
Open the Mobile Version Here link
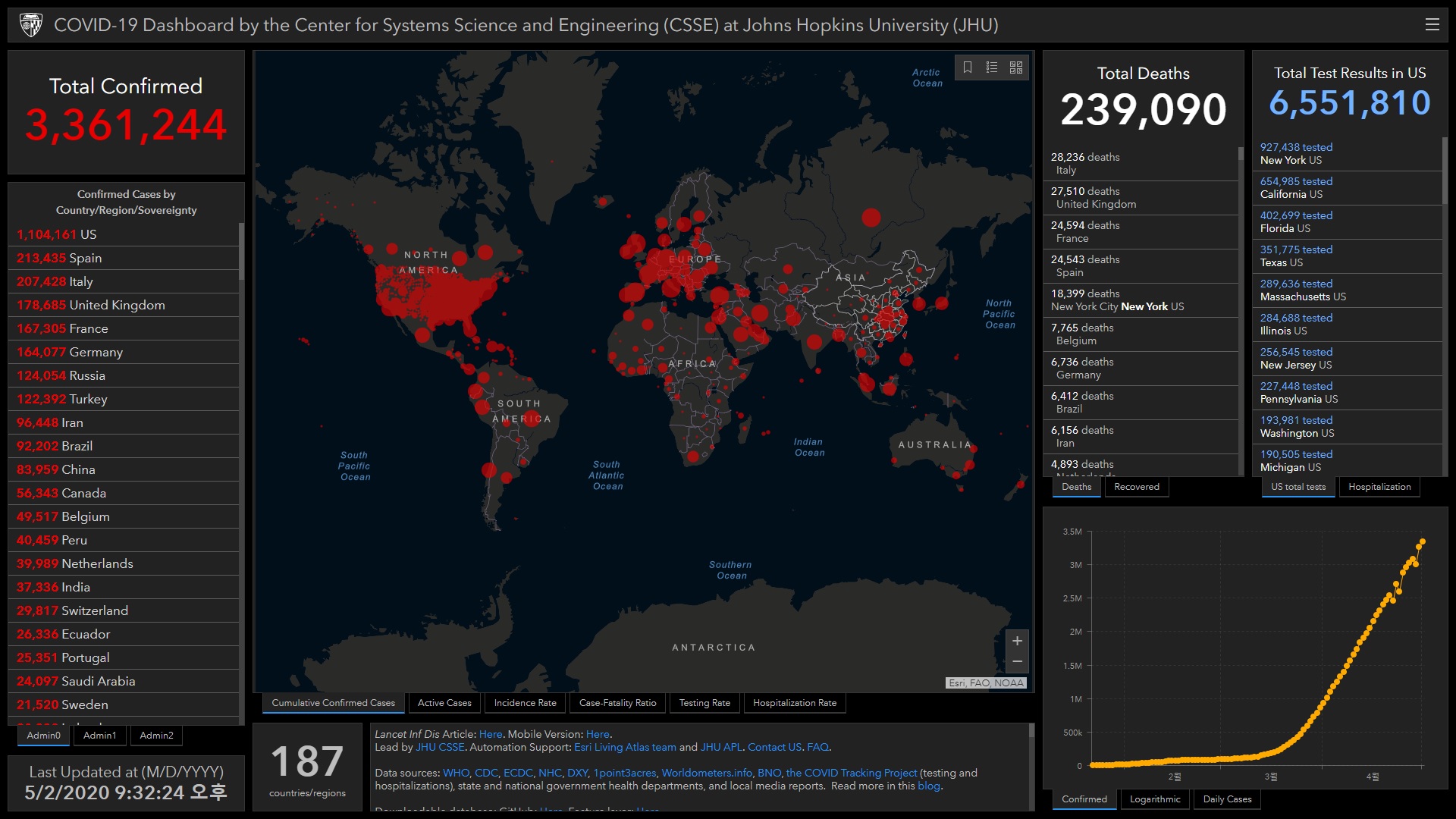(x=598, y=734)
